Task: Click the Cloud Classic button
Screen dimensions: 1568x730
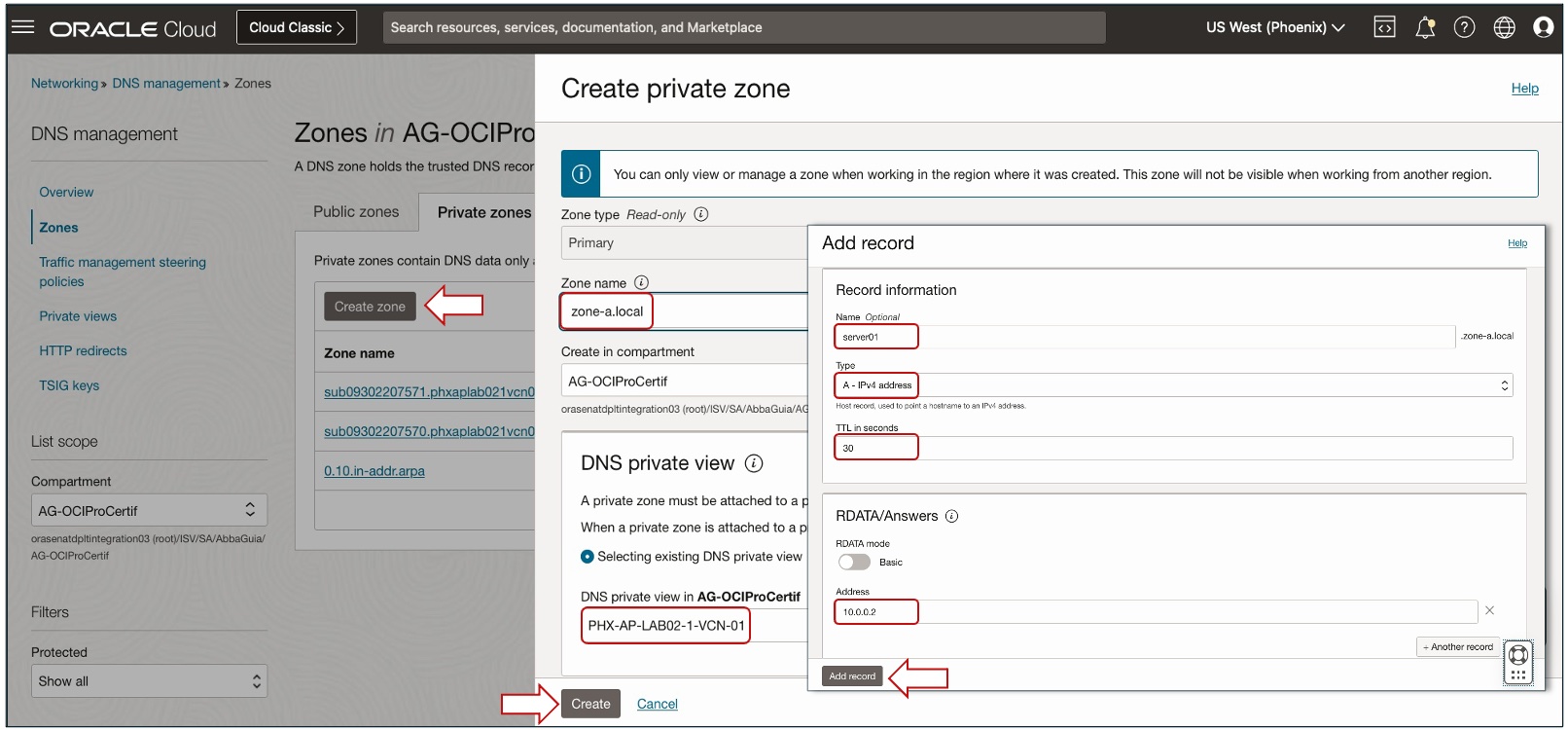Action: [297, 27]
